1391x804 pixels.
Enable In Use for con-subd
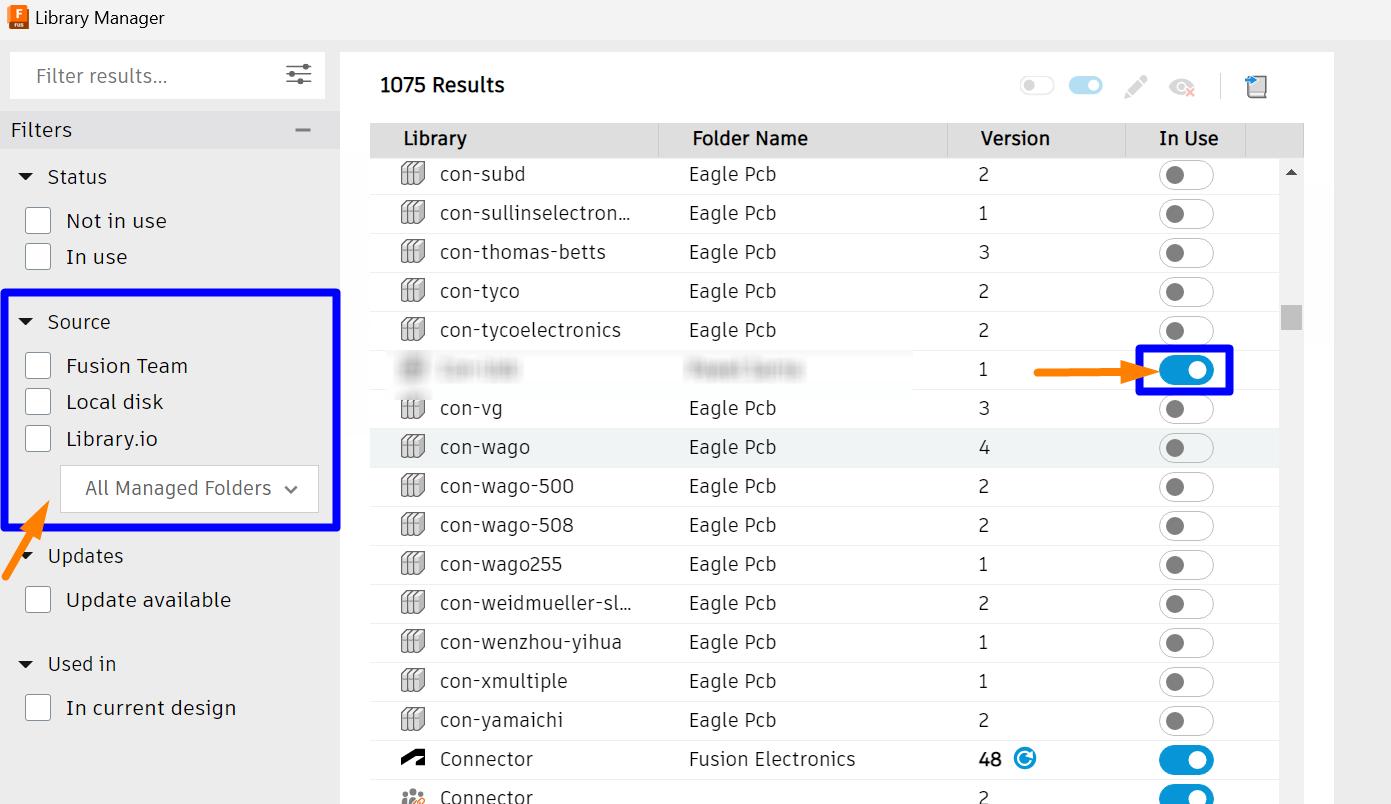[1186, 174]
